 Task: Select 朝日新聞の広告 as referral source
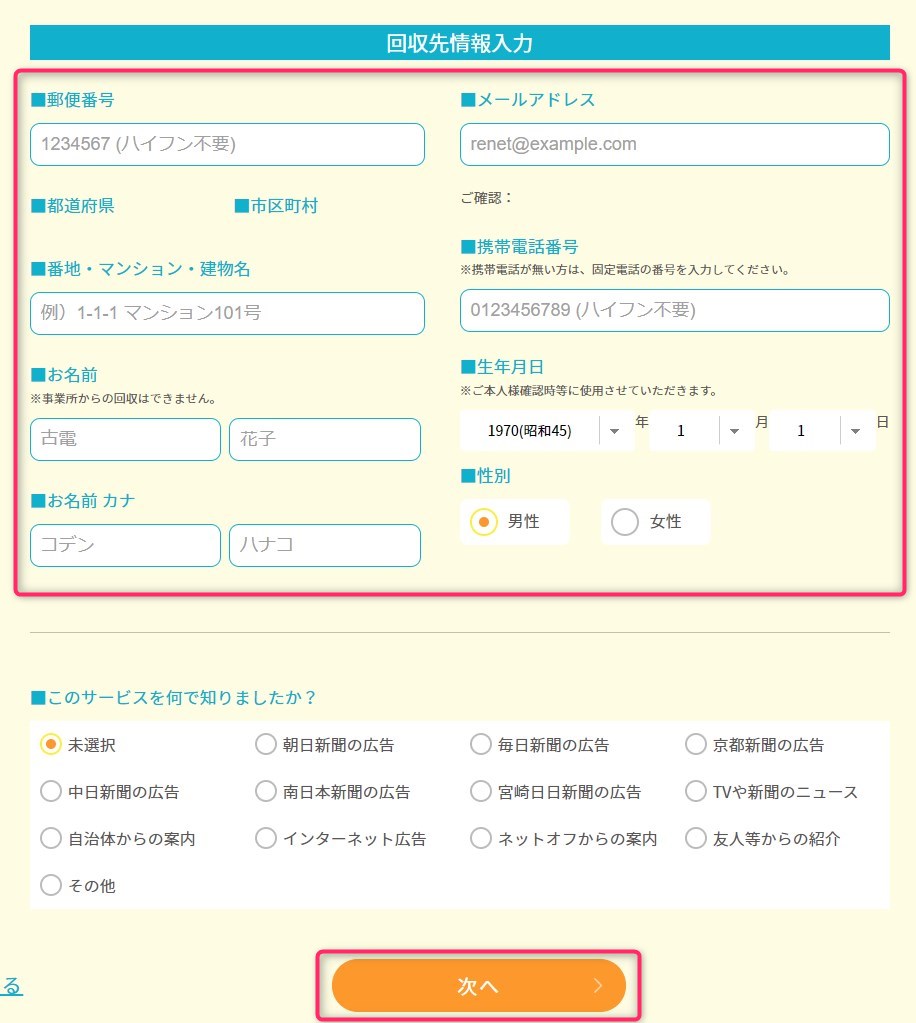pos(266,744)
